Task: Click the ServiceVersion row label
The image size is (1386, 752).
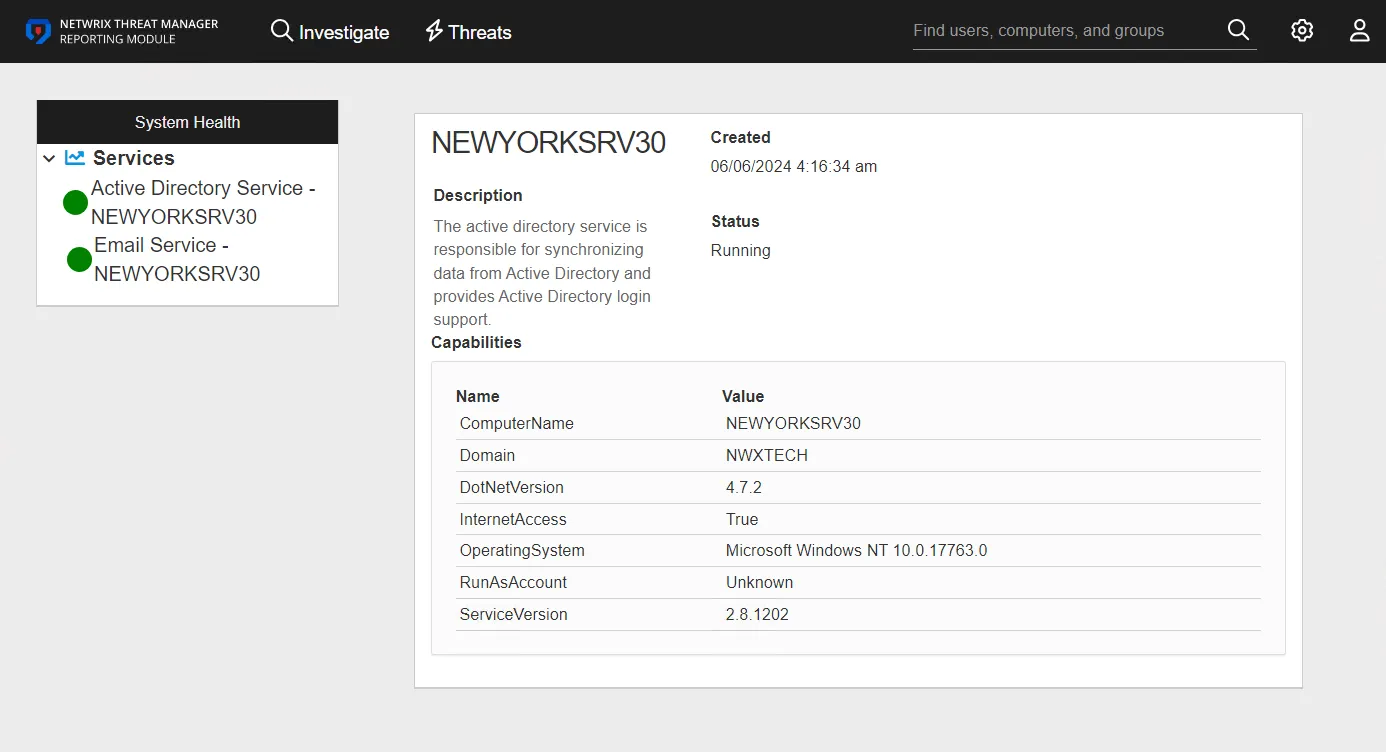Action: click(x=514, y=614)
